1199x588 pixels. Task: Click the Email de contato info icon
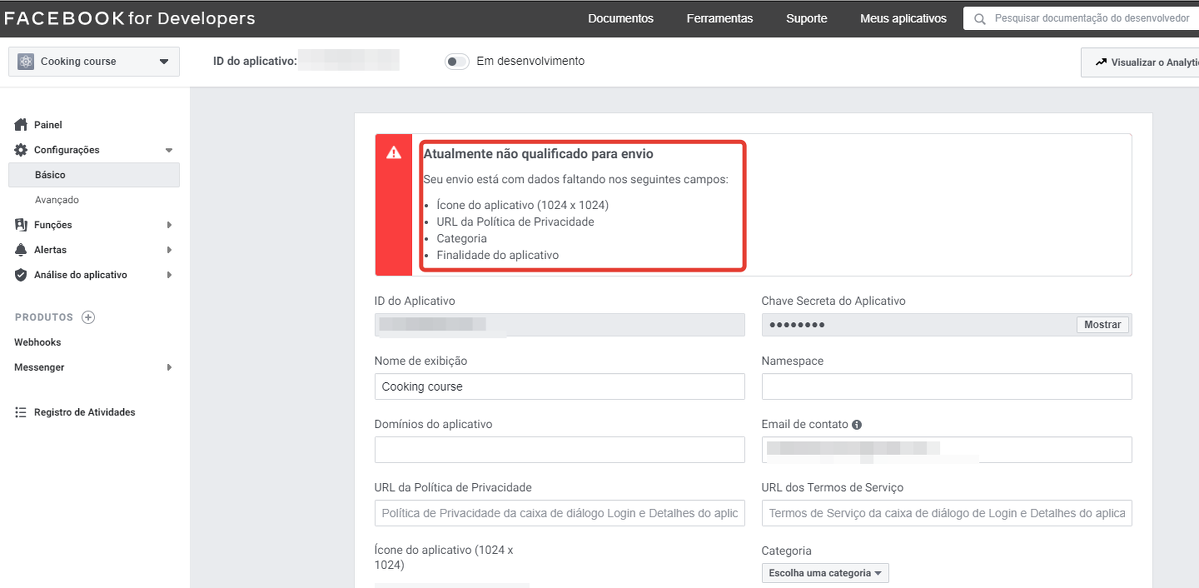(x=857, y=424)
